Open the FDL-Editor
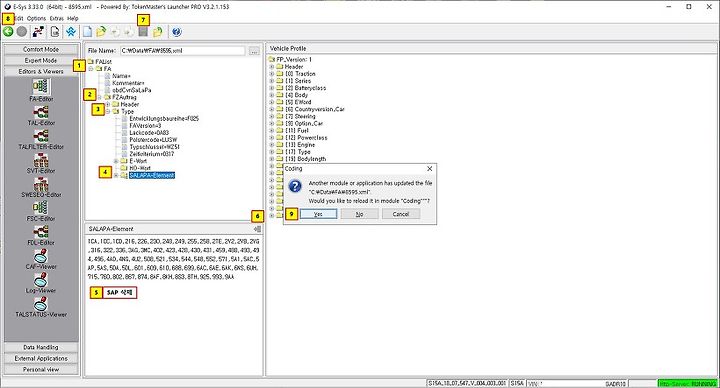The width and height of the screenshot is (720, 388). (41, 235)
